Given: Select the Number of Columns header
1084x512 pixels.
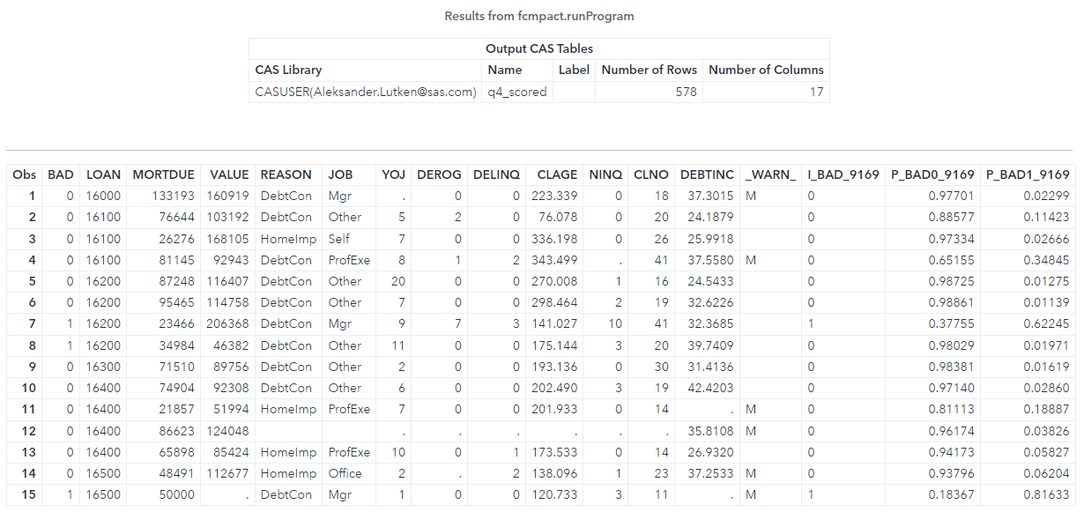Looking at the screenshot, I should point(765,70).
